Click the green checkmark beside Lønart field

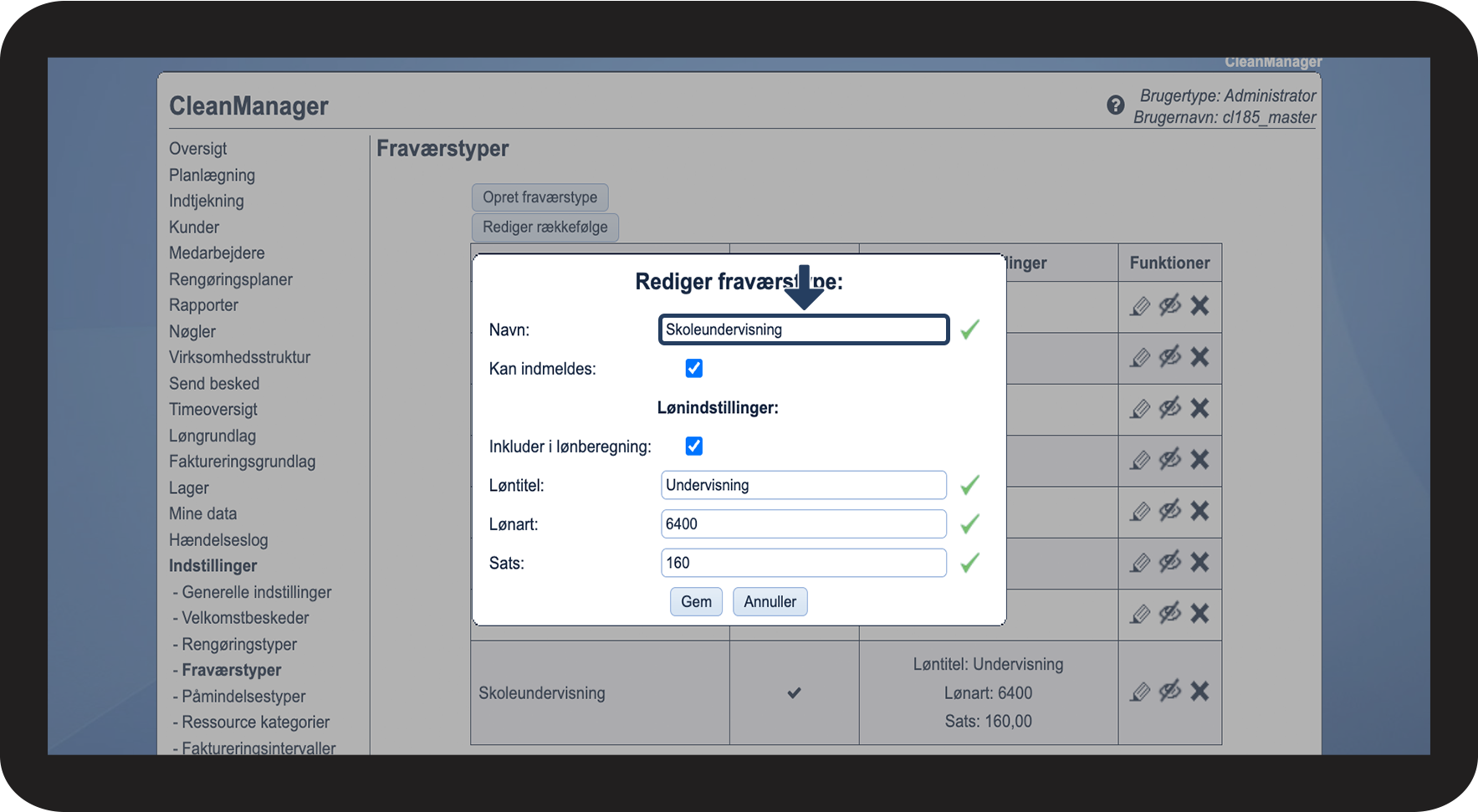point(969,524)
